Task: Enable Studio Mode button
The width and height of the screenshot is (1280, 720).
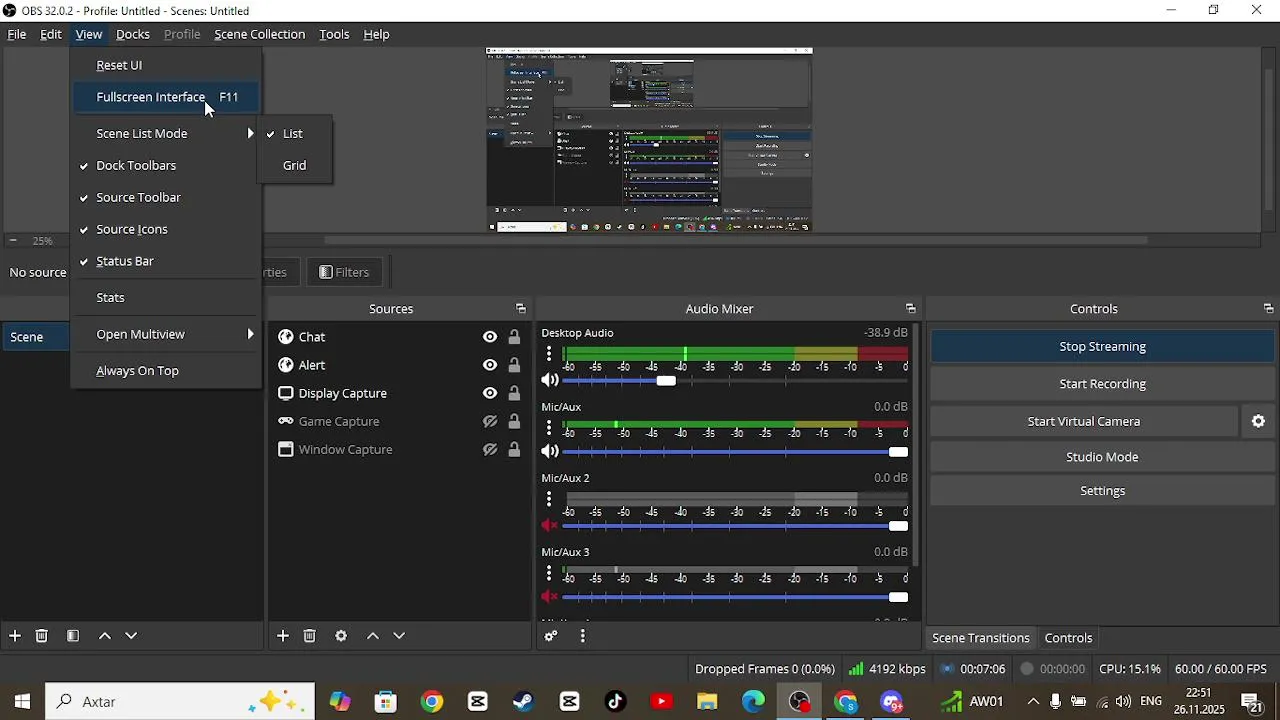Action: click(x=1102, y=457)
